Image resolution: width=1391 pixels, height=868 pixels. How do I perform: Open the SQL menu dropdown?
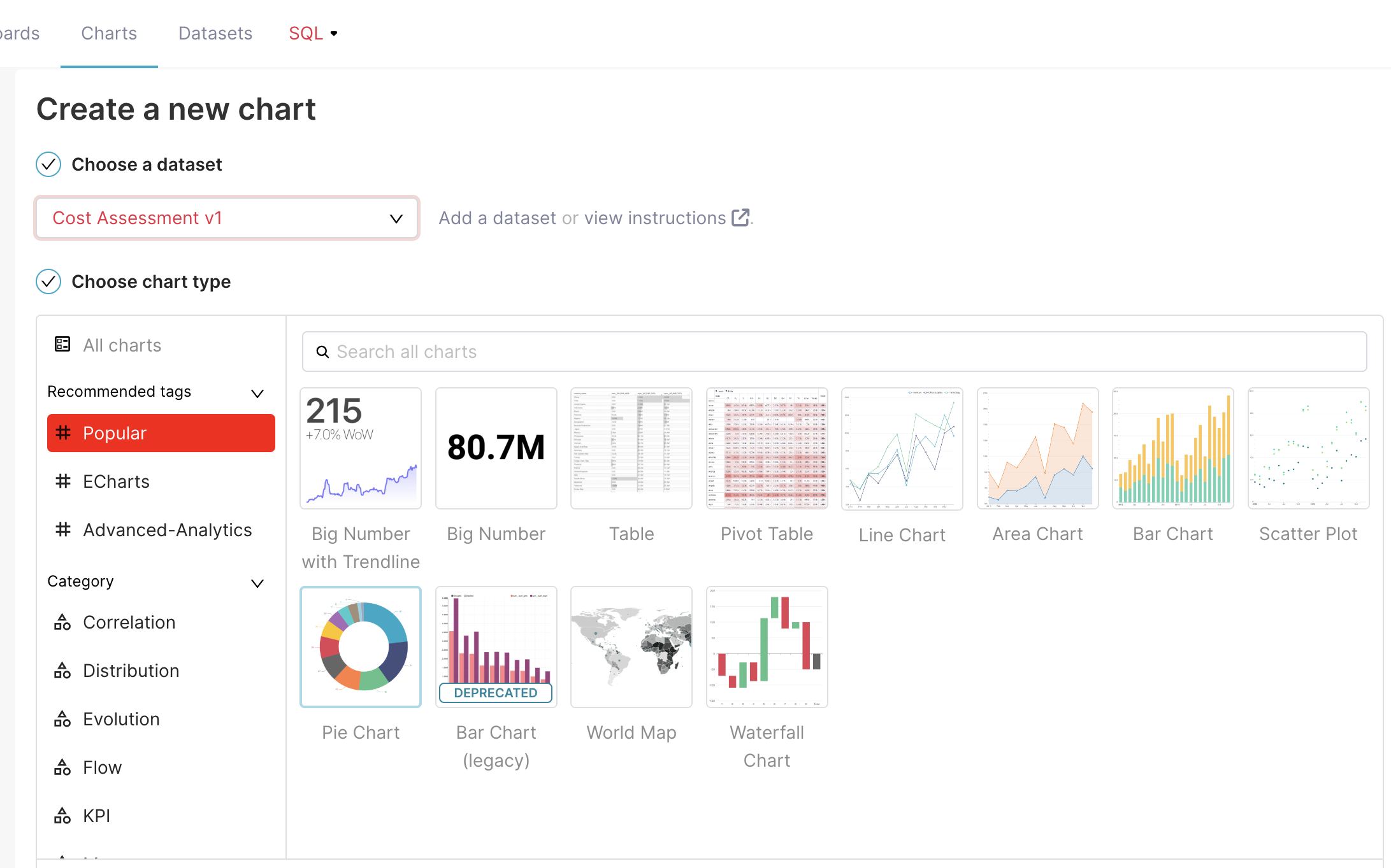(x=313, y=33)
